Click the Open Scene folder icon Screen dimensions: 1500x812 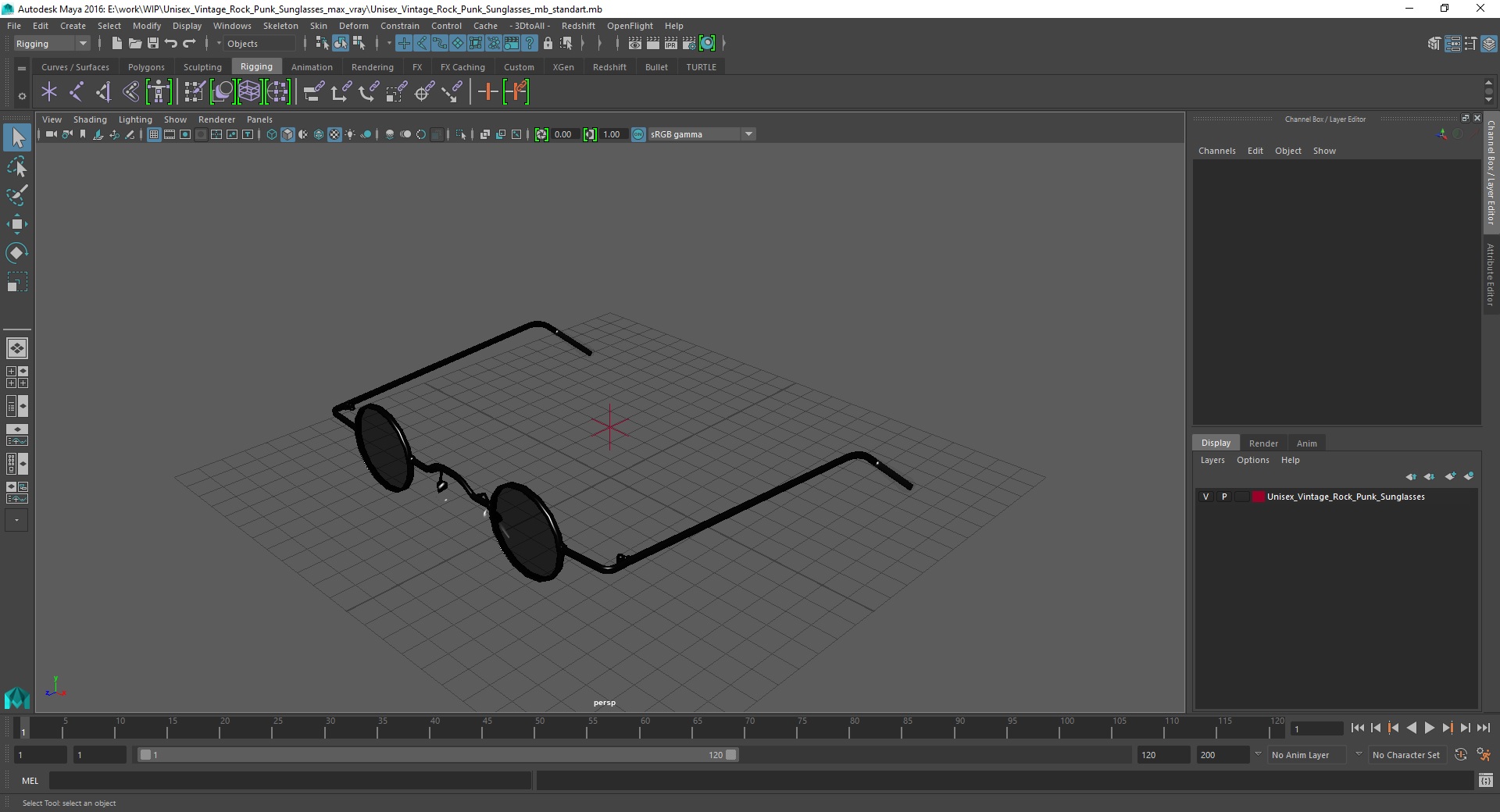click(x=134, y=44)
